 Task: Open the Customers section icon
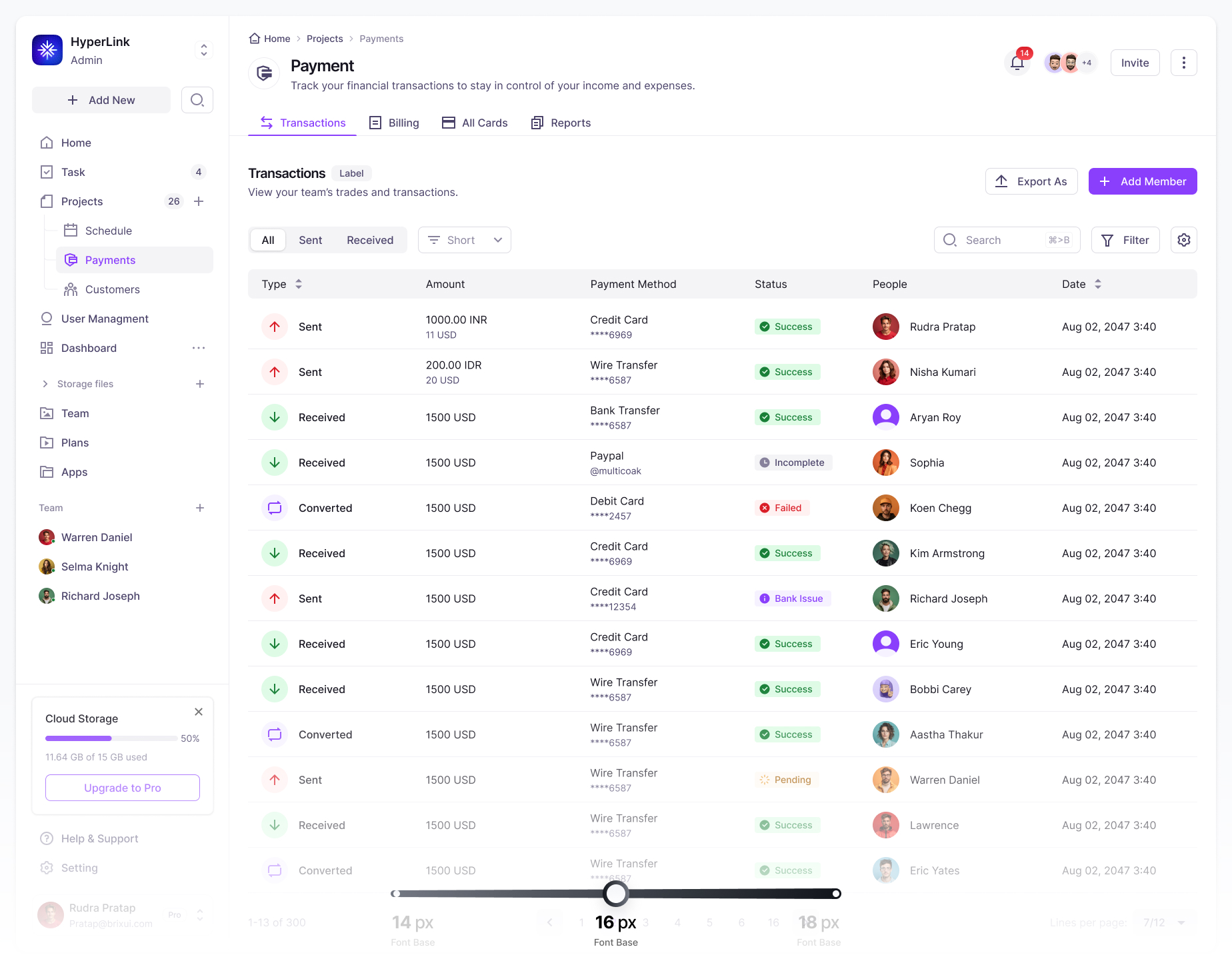click(71, 289)
